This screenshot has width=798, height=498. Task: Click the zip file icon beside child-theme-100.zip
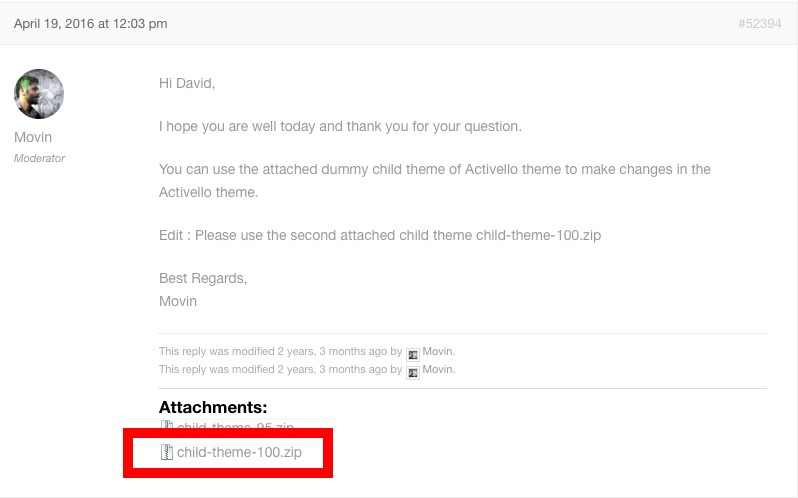coord(167,453)
